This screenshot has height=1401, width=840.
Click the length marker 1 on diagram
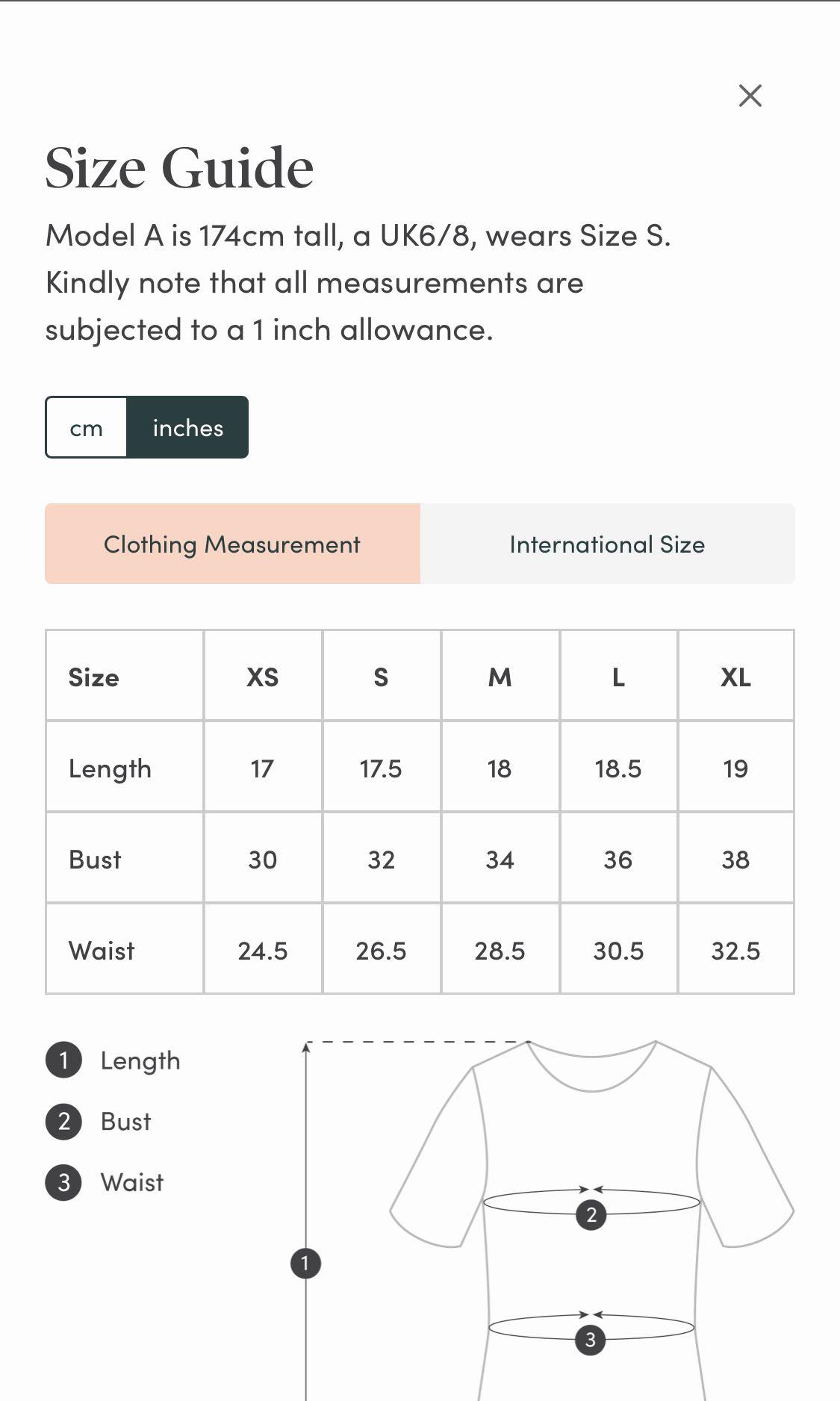305,1264
